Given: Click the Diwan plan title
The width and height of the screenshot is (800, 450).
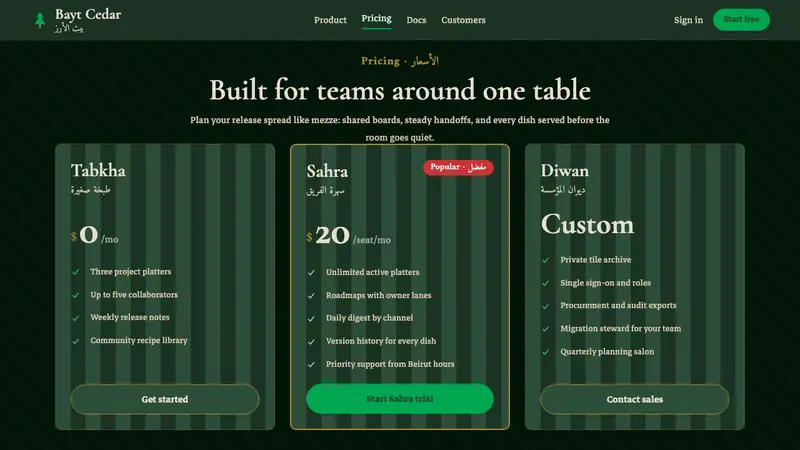Looking at the screenshot, I should tap(564, 170).
